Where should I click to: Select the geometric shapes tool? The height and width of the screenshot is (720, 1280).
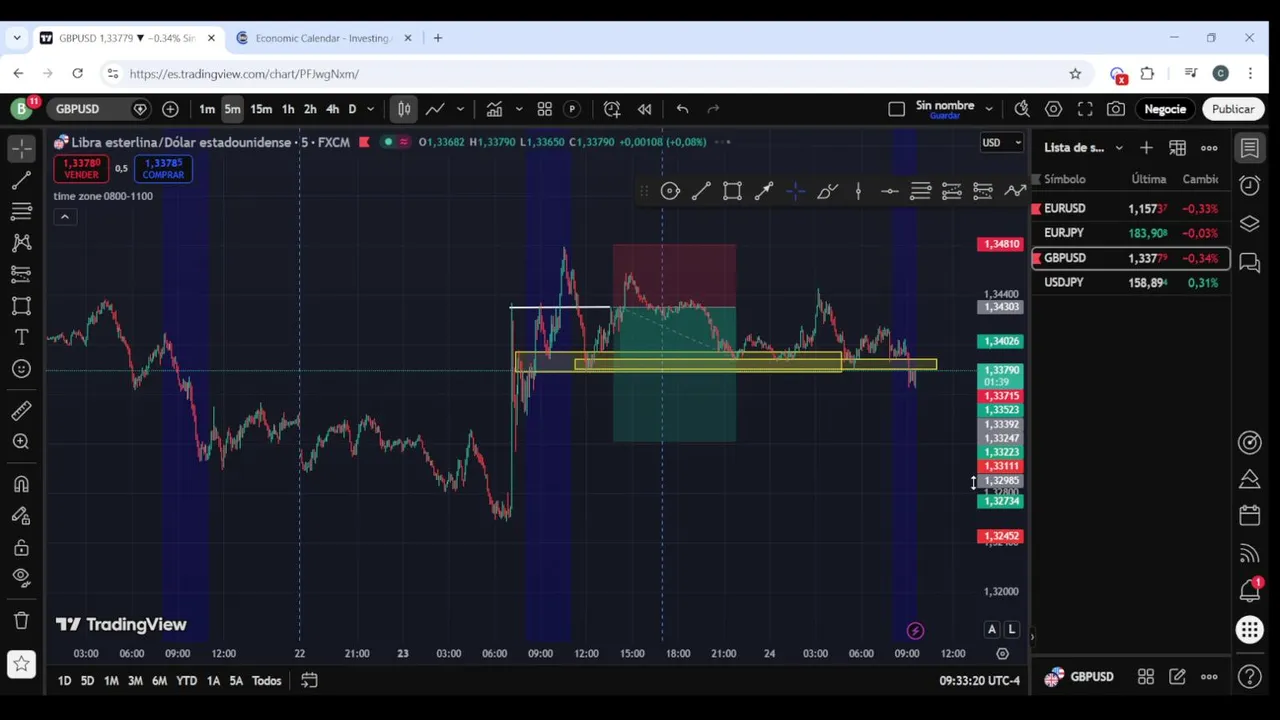point(21,306)
